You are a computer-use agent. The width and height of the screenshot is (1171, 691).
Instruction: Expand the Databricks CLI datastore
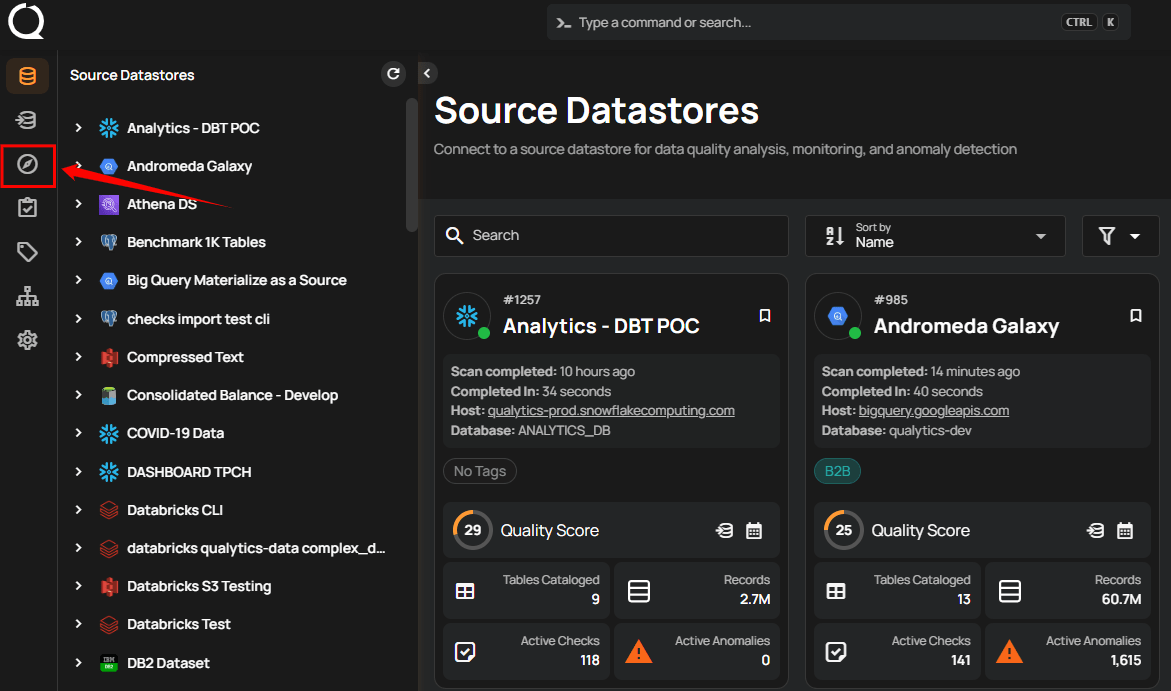(79, 510)
